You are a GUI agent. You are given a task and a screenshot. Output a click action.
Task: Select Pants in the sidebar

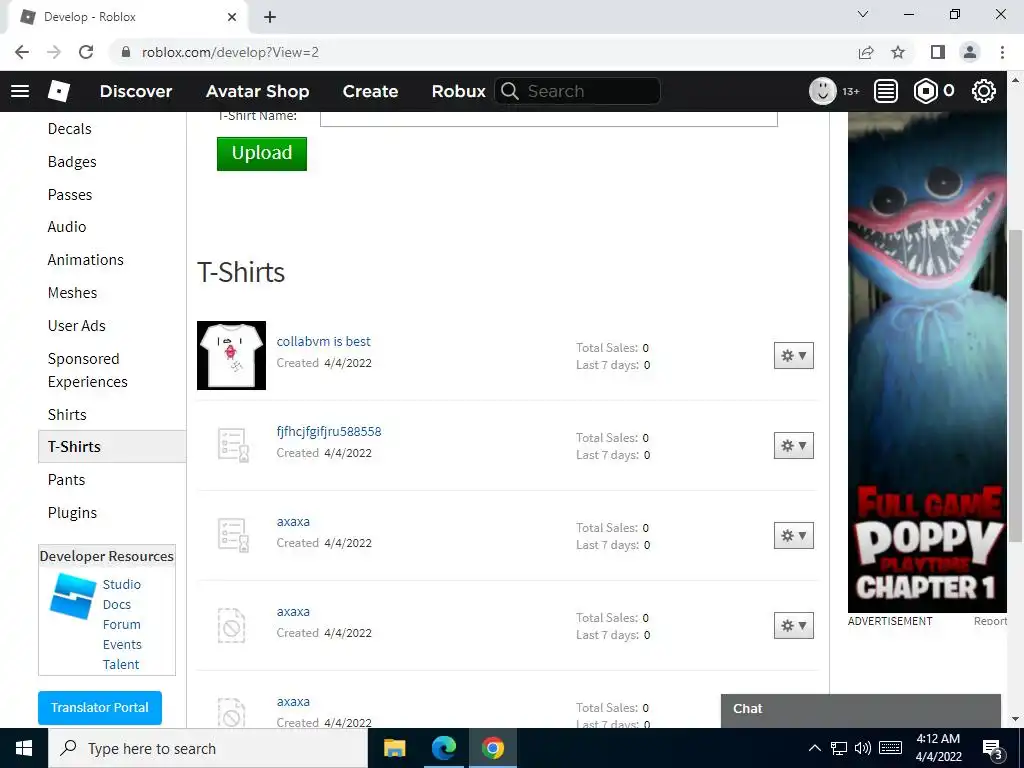point(66,479)
